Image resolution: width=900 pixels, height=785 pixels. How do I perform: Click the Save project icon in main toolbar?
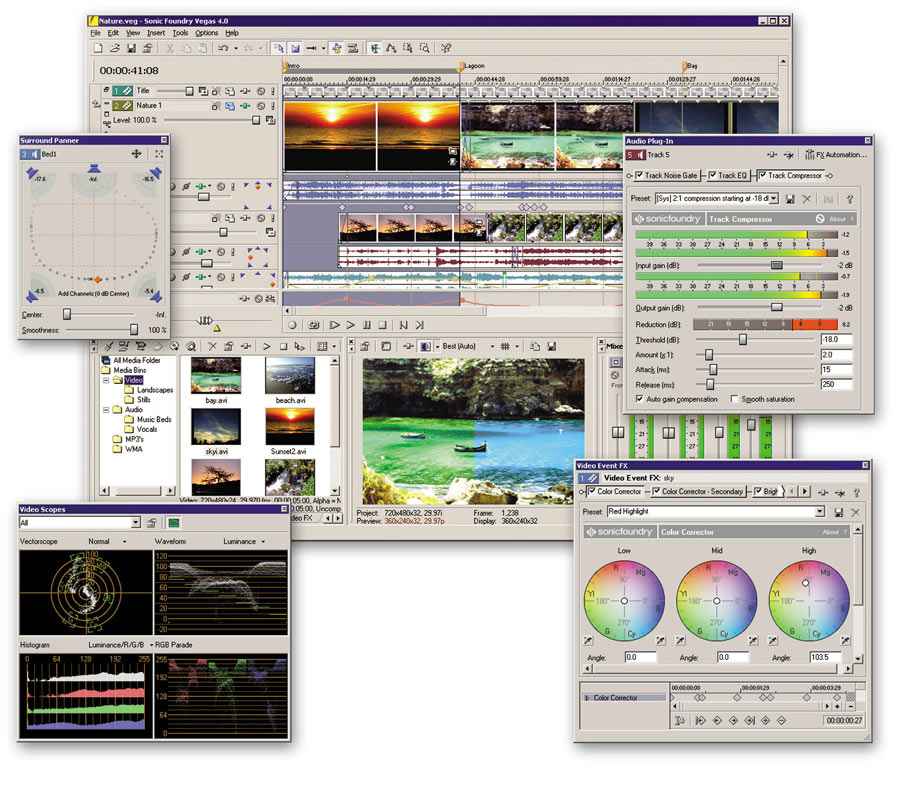[x=132, y=48]
